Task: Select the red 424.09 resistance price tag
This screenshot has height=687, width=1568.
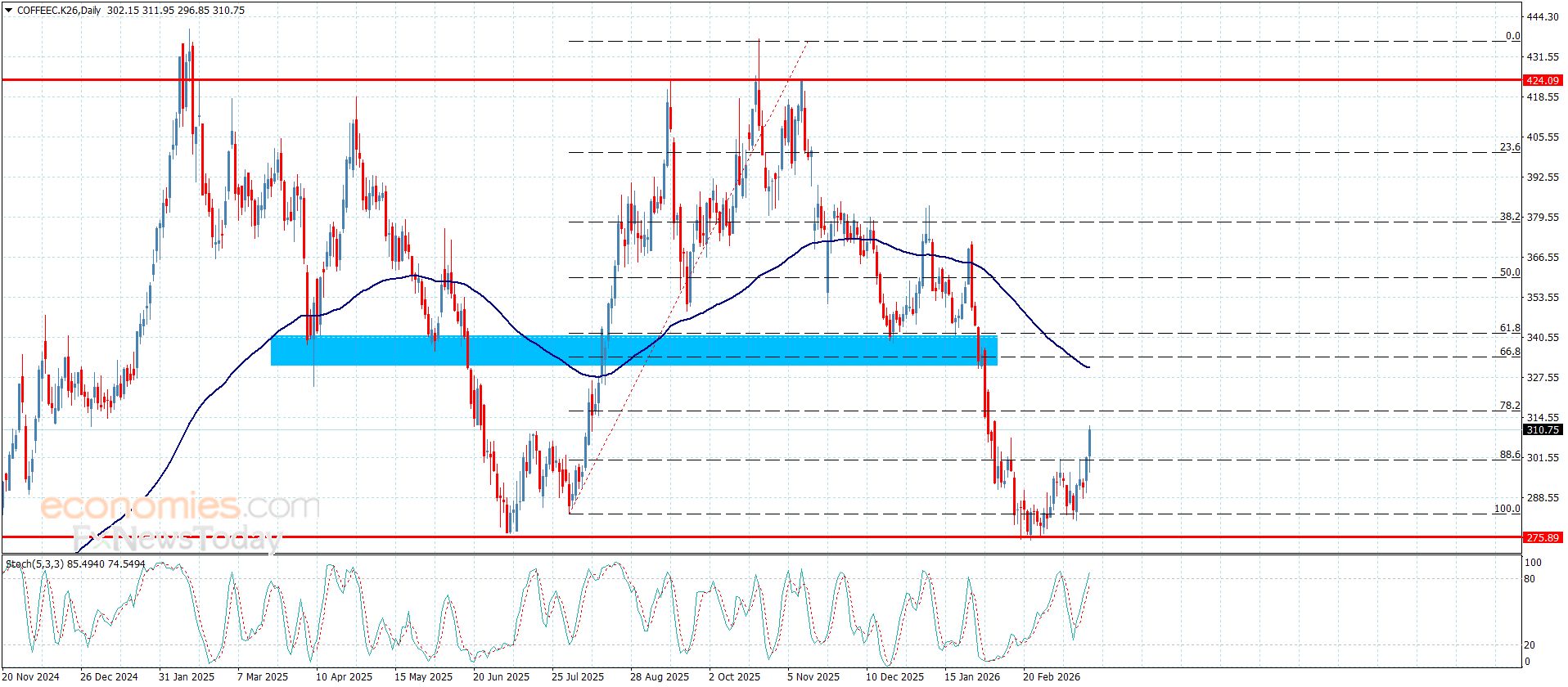Action: [x=1543, y=80]
